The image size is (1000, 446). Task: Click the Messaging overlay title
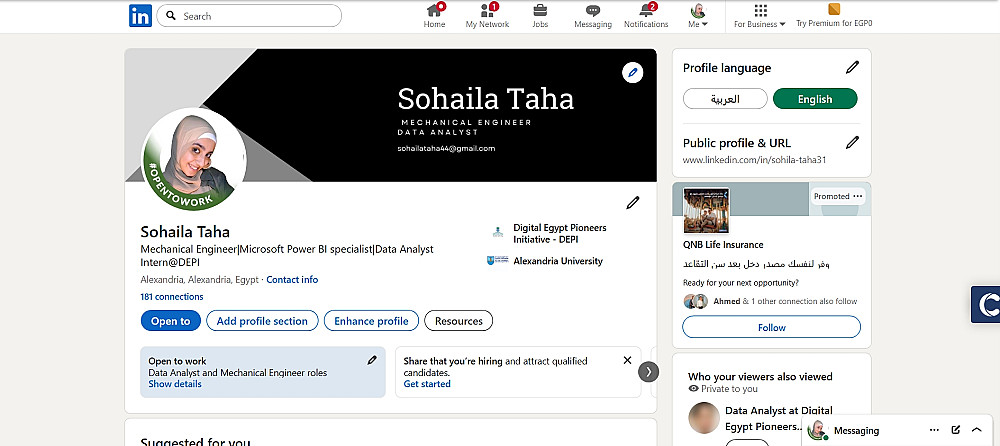(856, 431)
